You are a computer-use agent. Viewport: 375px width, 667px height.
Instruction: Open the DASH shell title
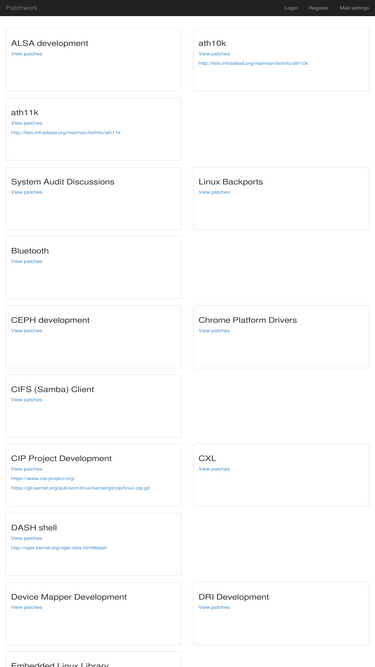pos(34,527)
